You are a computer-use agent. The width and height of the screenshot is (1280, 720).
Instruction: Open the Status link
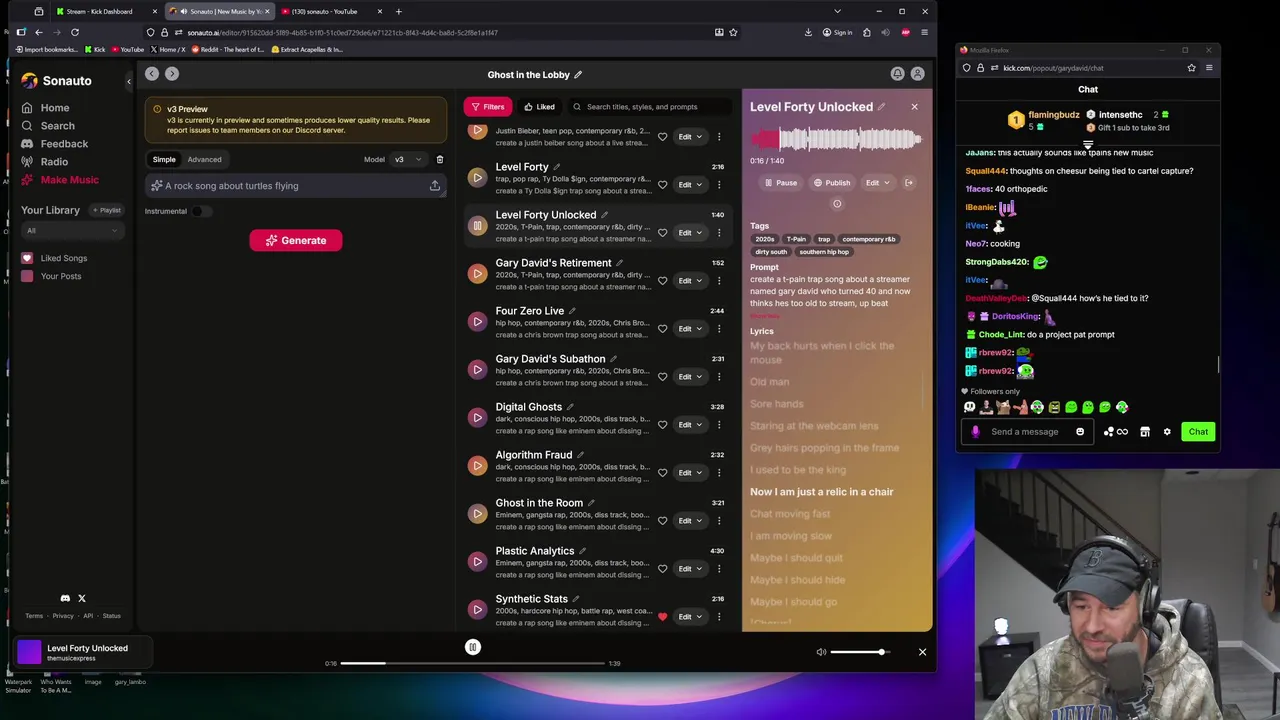111,616
